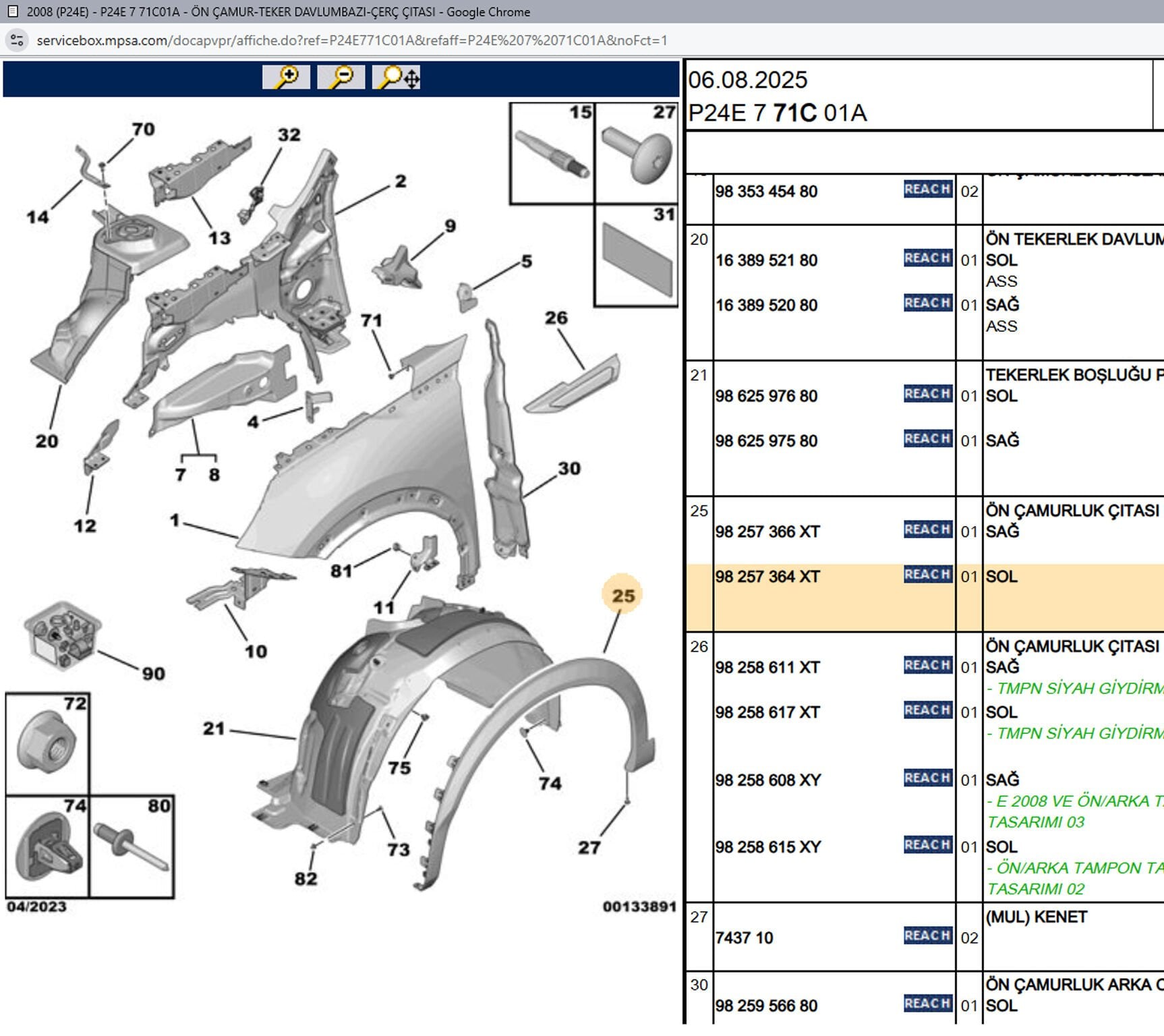Zoom in on the parts diagram
Viewport: 1164px width, 1036px height.
pos(287,77)
